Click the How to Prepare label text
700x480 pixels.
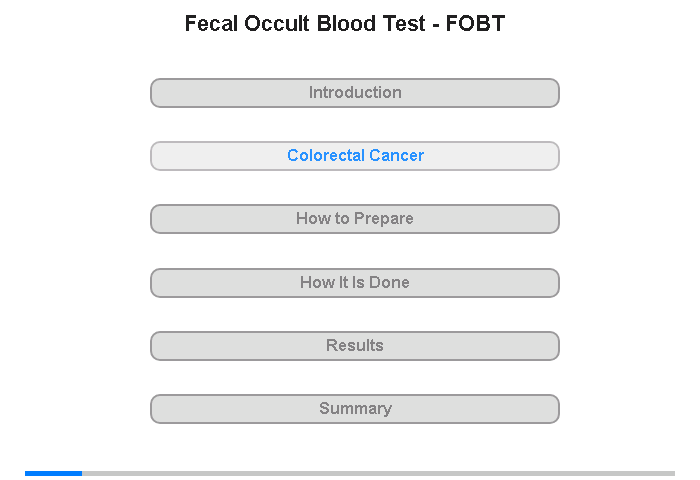coord(355,218)
